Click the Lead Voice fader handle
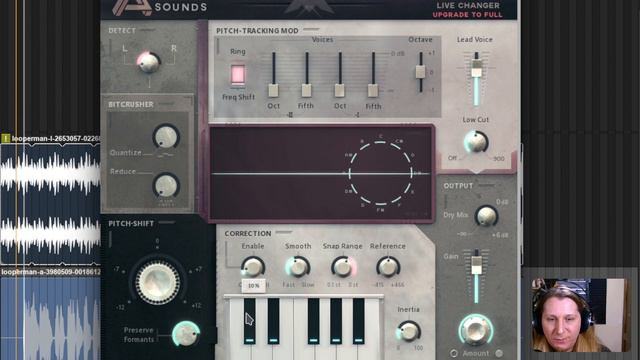Viewport: 640px width, 360px height. coord(476,69)
